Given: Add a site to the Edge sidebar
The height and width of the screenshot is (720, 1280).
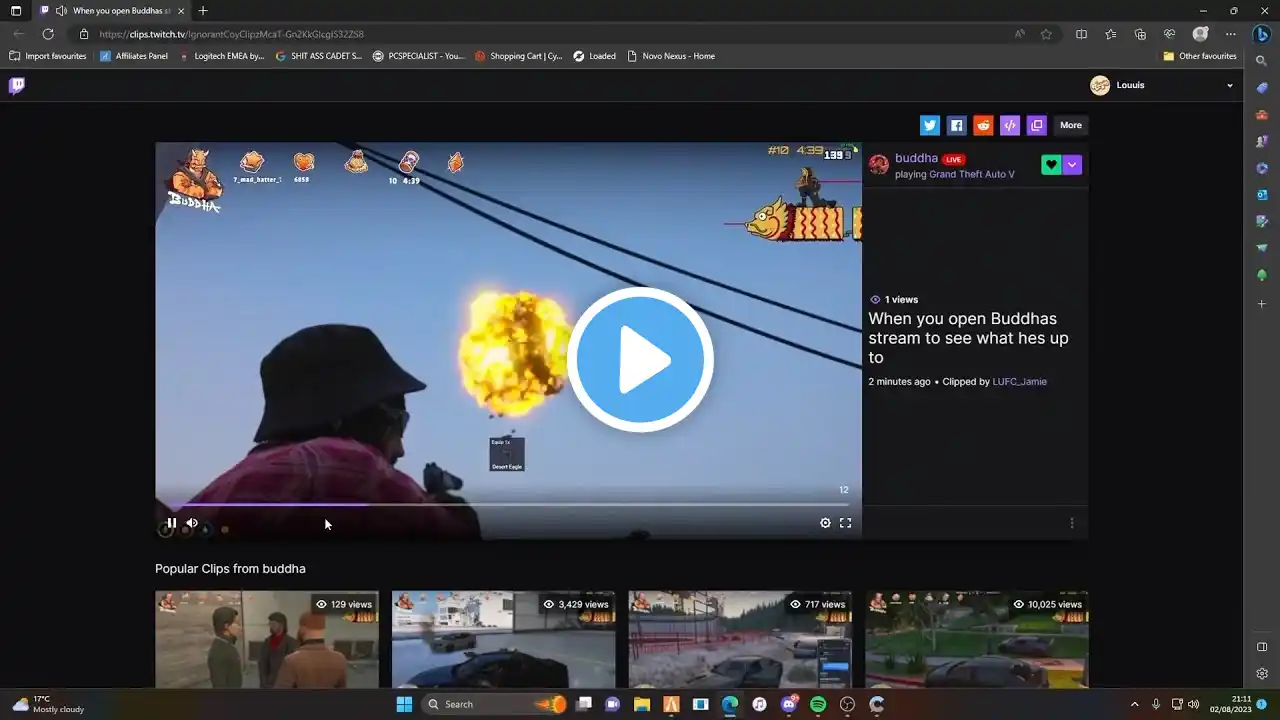Looking at the screenshot, I should [x=1262, y=303].
